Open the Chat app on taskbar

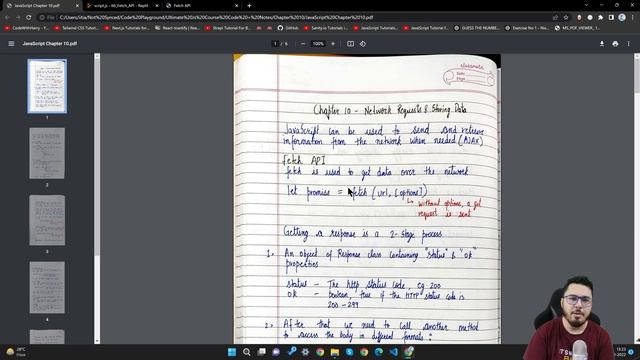276,352
